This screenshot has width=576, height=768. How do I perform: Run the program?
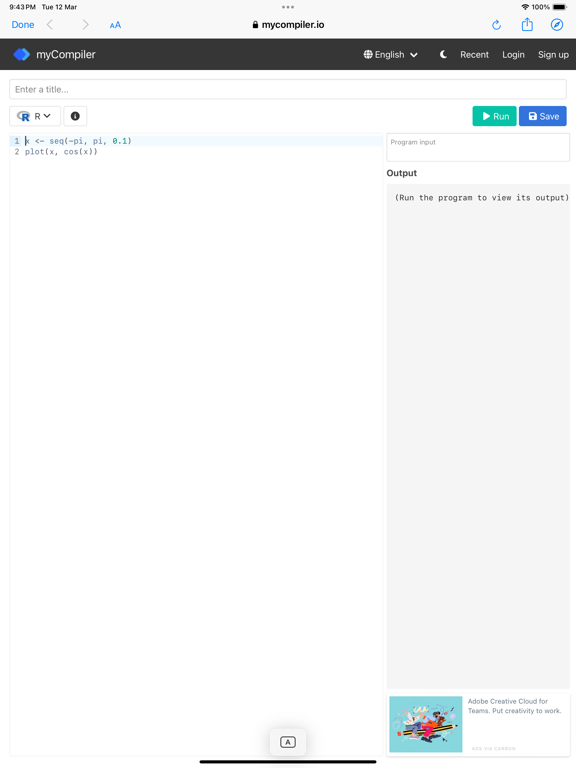point(494,116)
